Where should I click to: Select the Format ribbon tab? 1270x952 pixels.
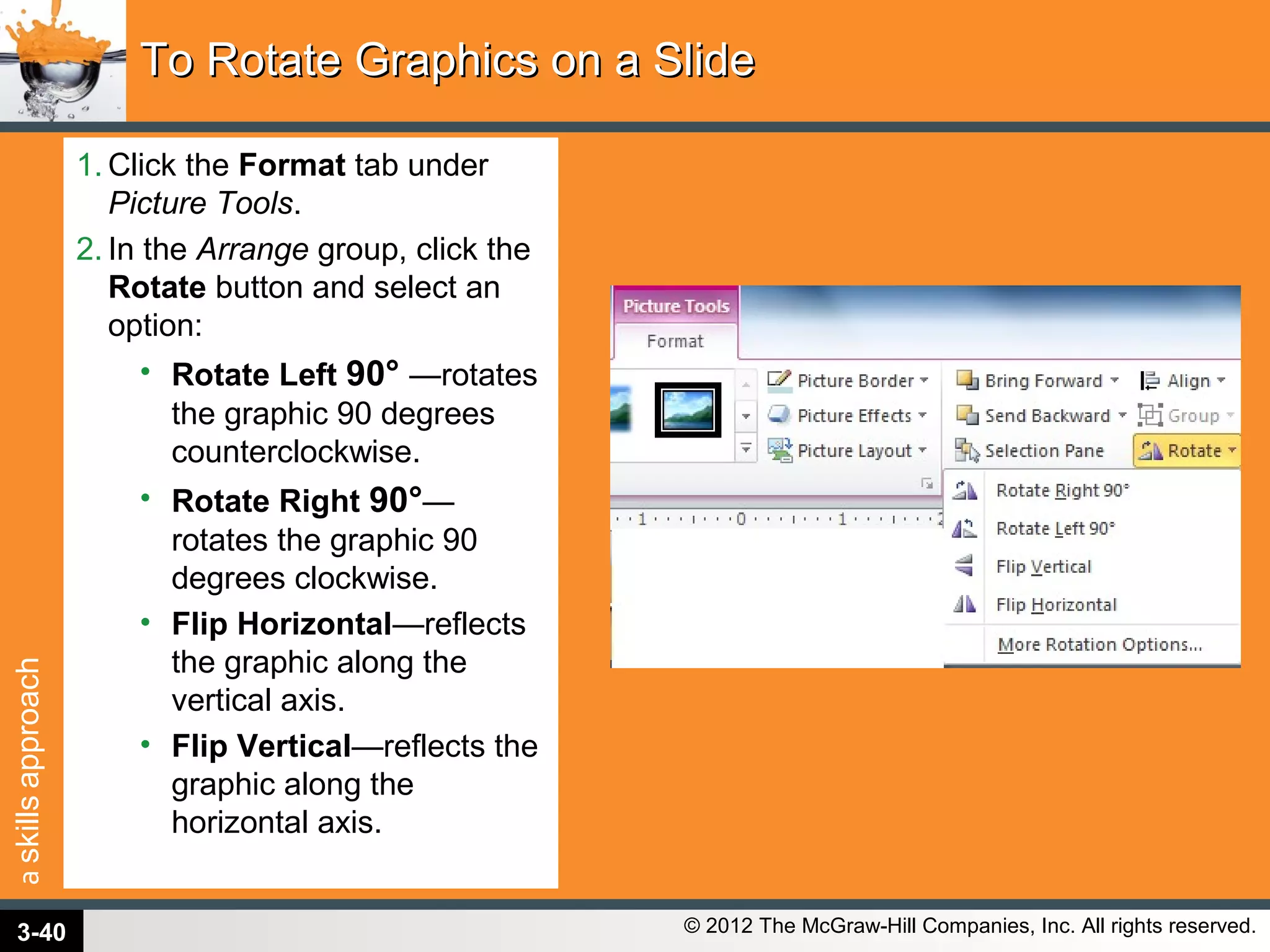click(x=675, y=342)
